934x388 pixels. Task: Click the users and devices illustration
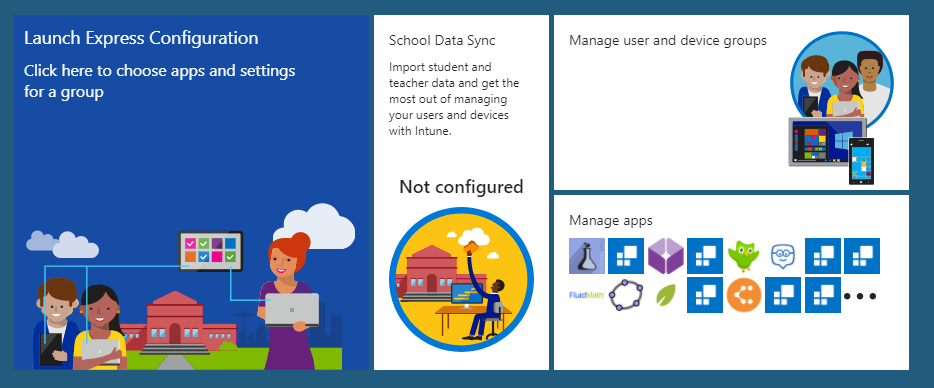840,107
